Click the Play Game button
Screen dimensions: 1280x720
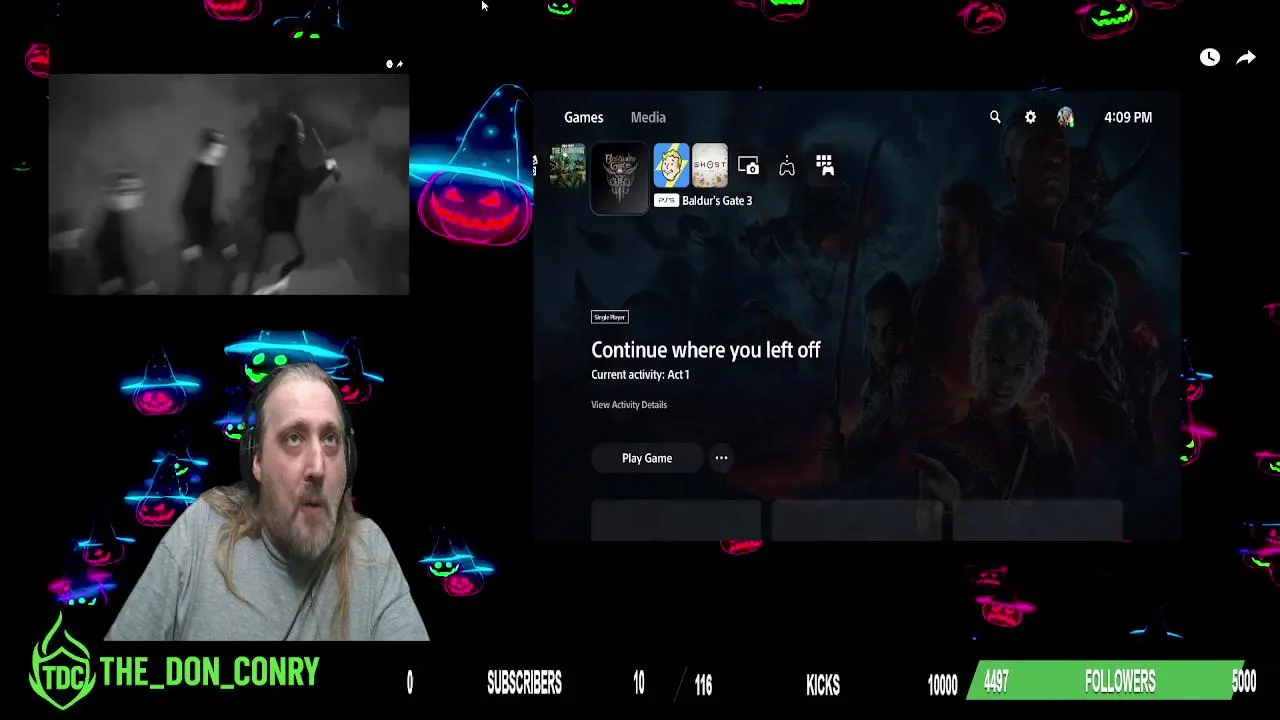[647, 458]
